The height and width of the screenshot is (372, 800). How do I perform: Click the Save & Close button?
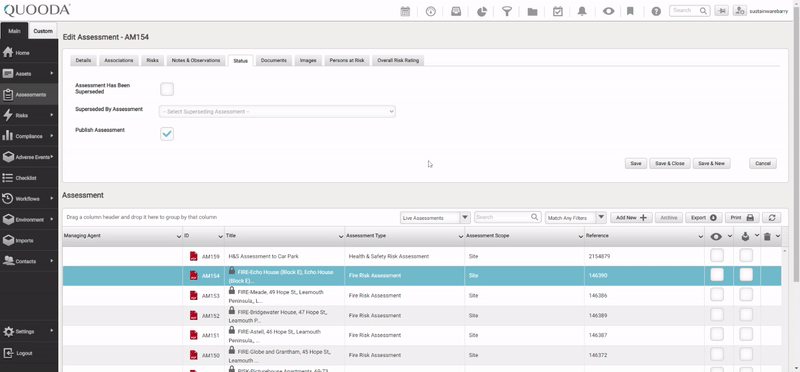[670, 163]
